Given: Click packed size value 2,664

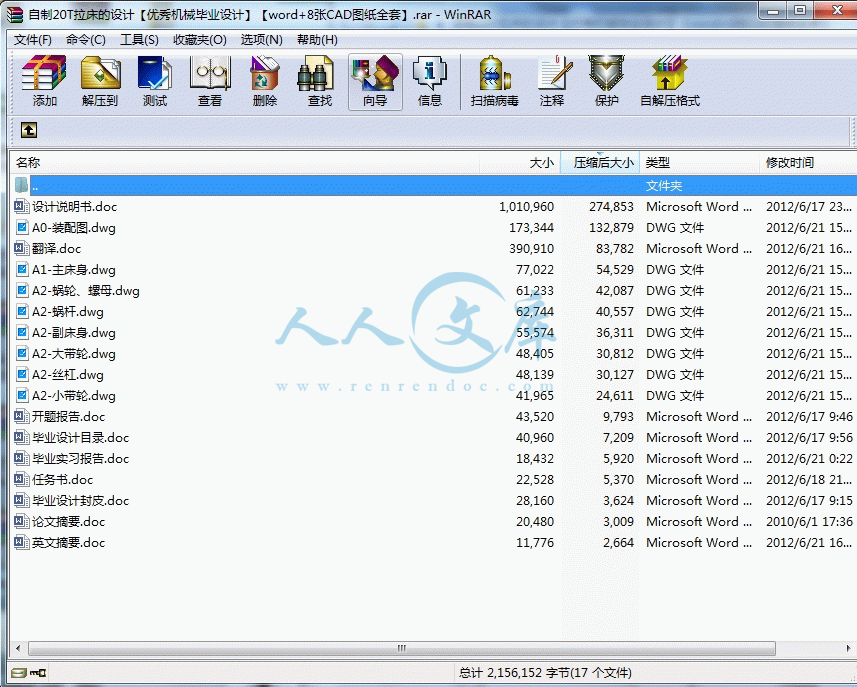Looking at the screenshot, I should (618, 543).
